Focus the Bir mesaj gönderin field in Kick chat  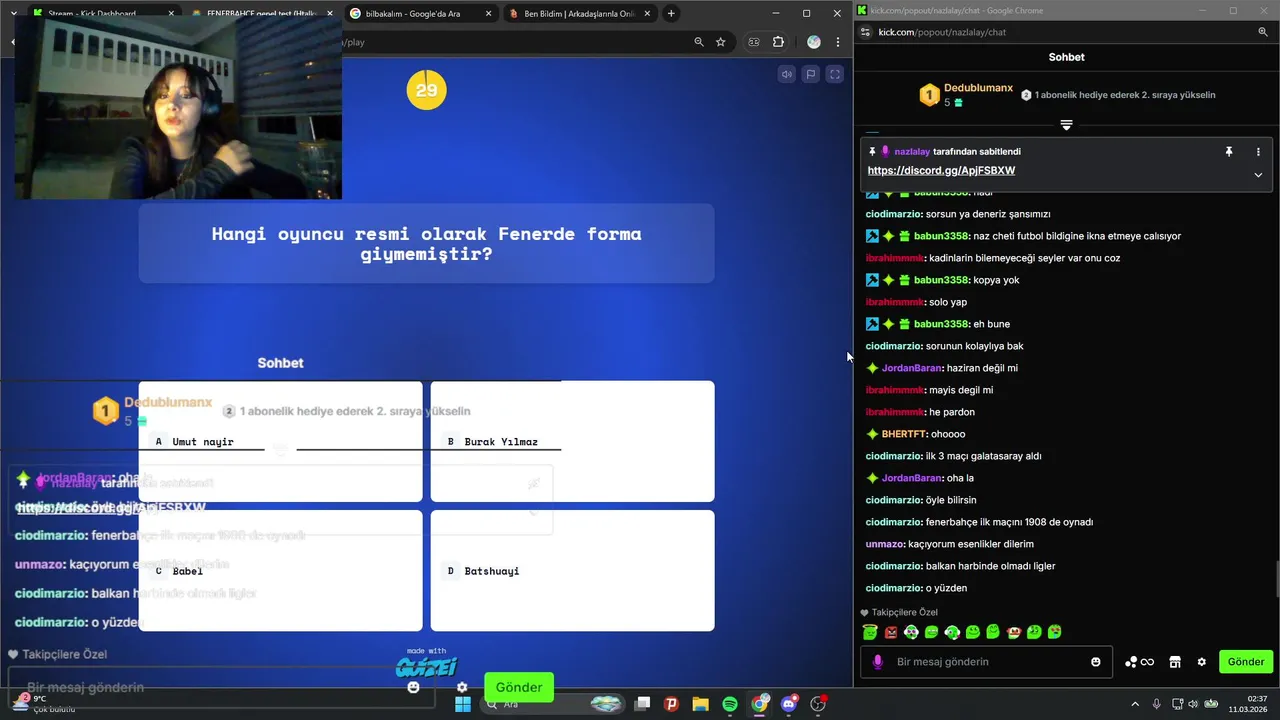tap(986, 662)
